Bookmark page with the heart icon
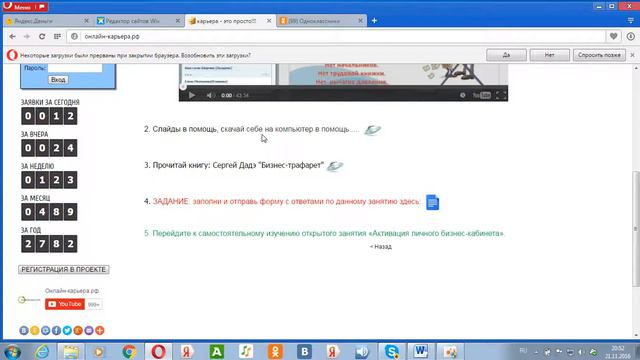640x360 pixels. [613, 37]
